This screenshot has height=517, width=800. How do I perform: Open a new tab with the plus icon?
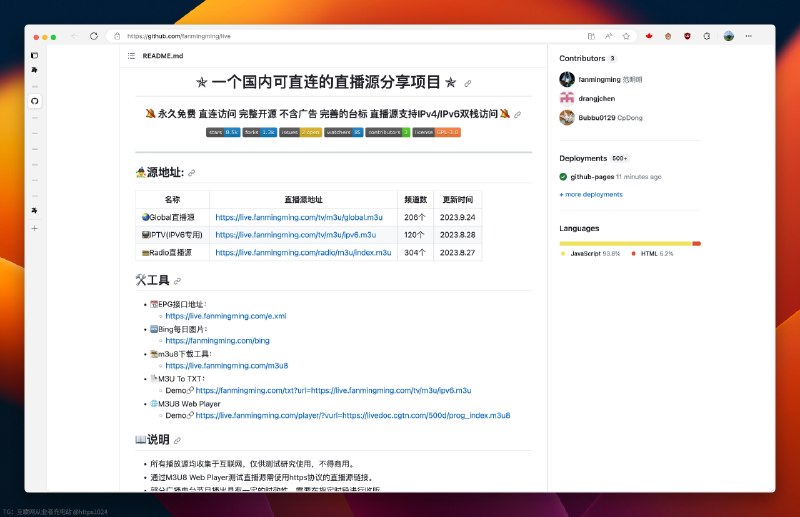35,228
